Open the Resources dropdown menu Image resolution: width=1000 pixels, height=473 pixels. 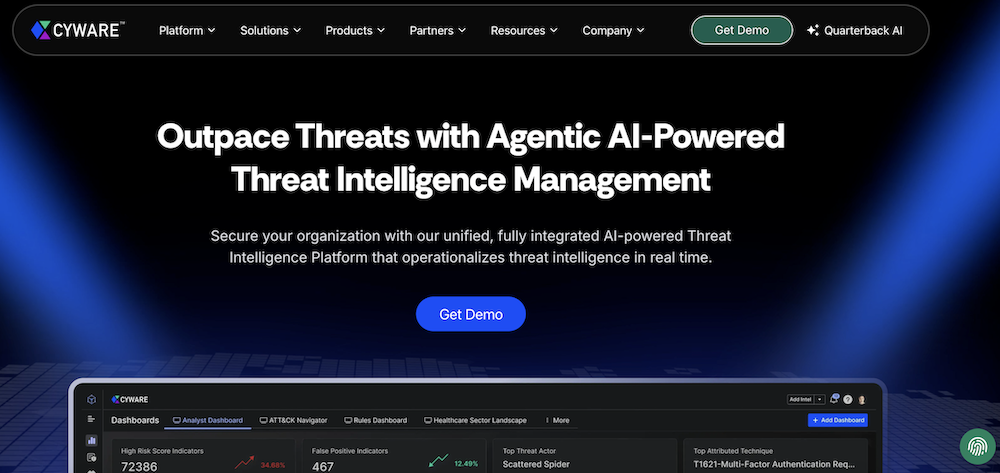524,30
